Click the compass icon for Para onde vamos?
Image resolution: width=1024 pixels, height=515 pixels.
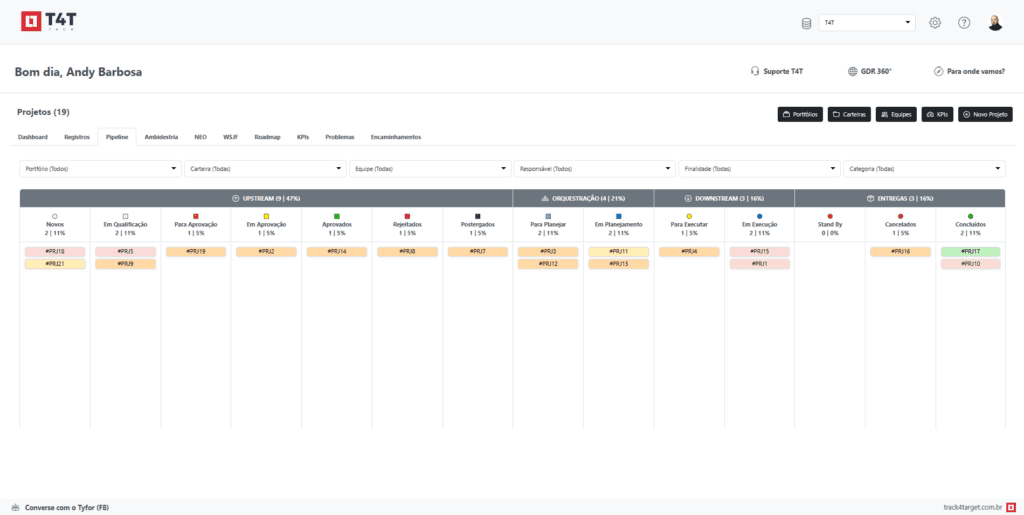pos(939,72)
